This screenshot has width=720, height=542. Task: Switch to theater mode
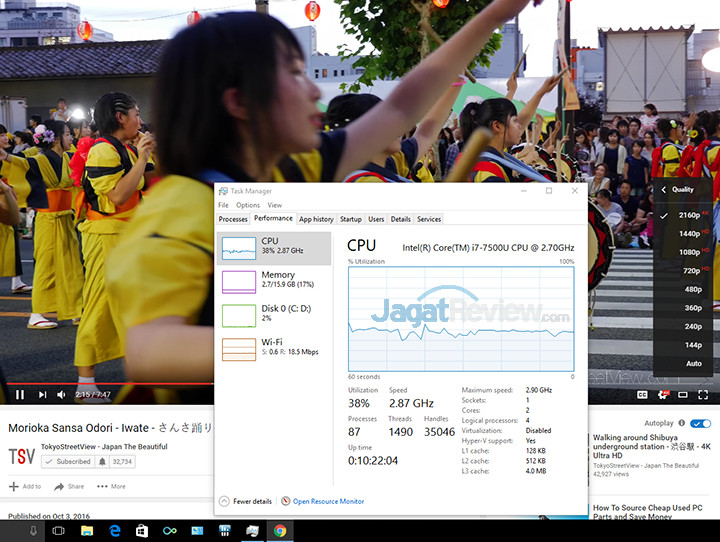[684, 395]
